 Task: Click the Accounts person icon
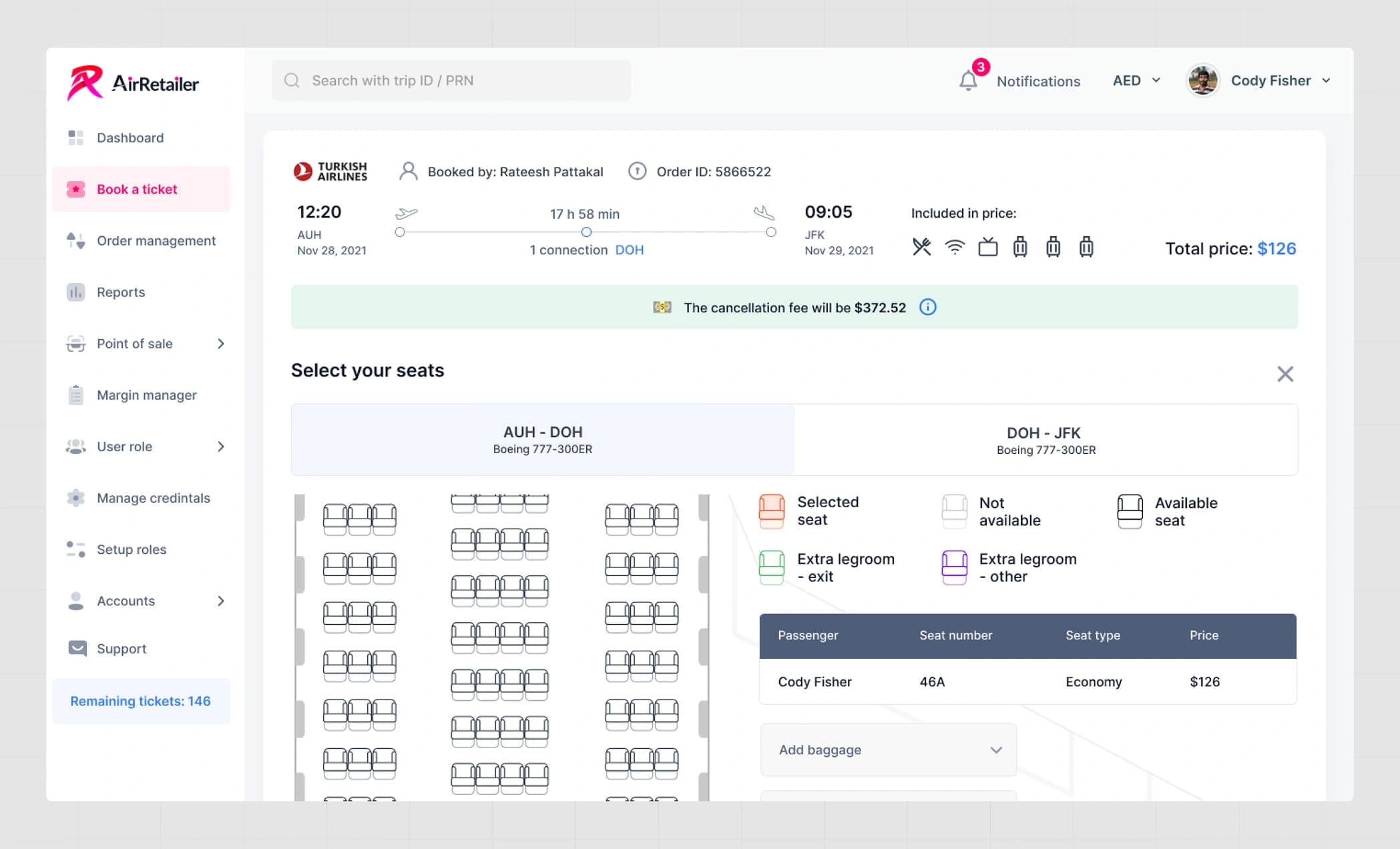click(x=76, y=601)
